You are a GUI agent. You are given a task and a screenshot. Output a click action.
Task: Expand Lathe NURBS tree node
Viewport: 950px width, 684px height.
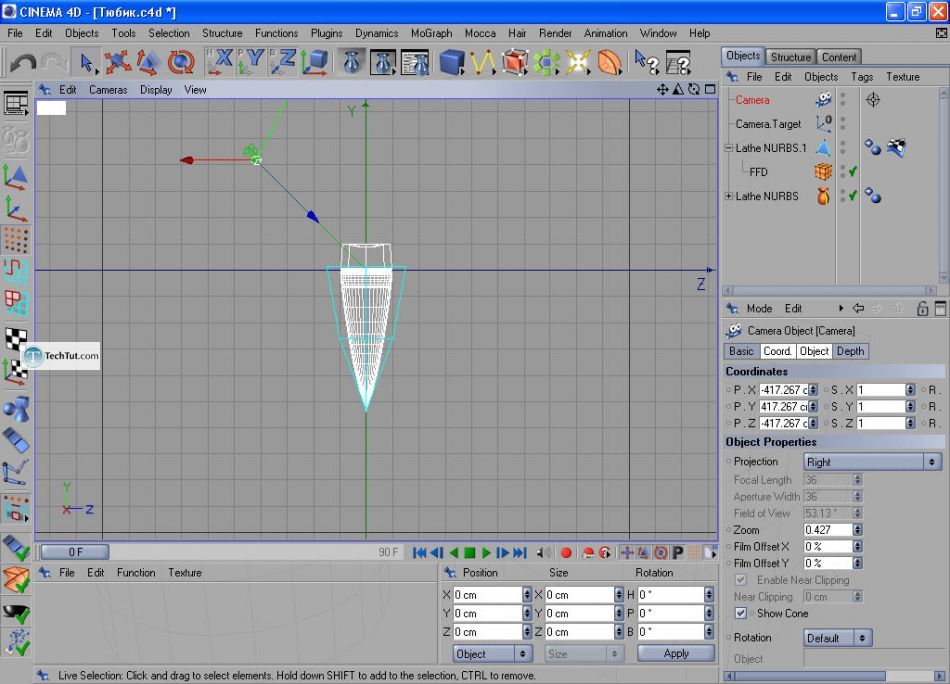click(x=729, y=196)
